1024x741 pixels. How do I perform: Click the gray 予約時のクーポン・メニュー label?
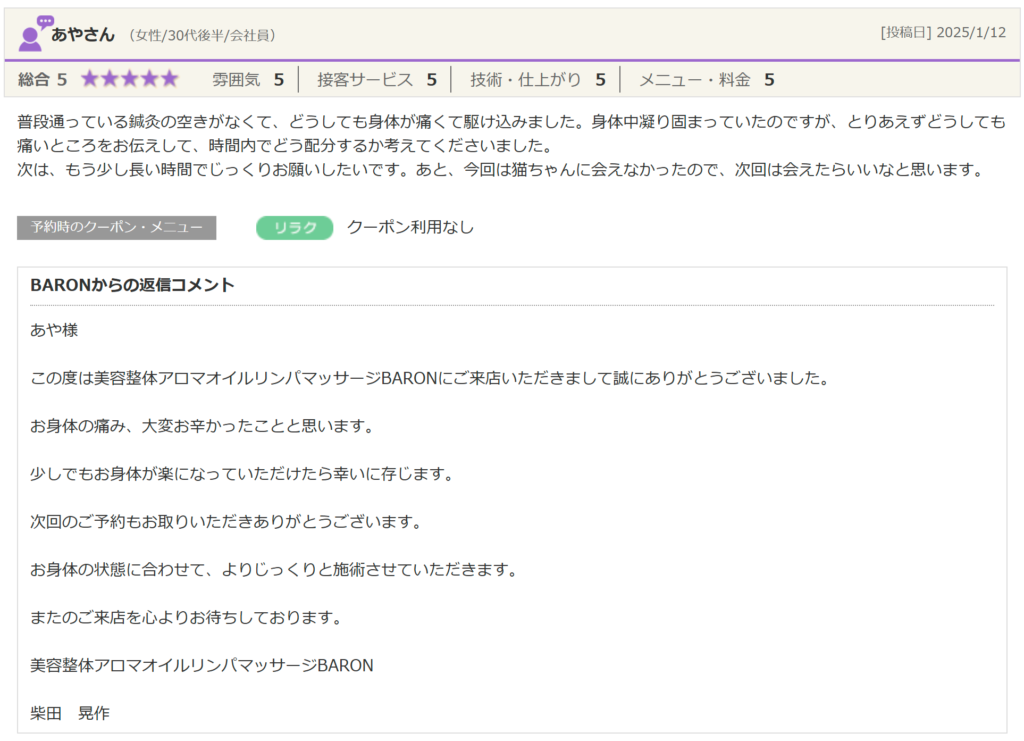coord(116,228)
